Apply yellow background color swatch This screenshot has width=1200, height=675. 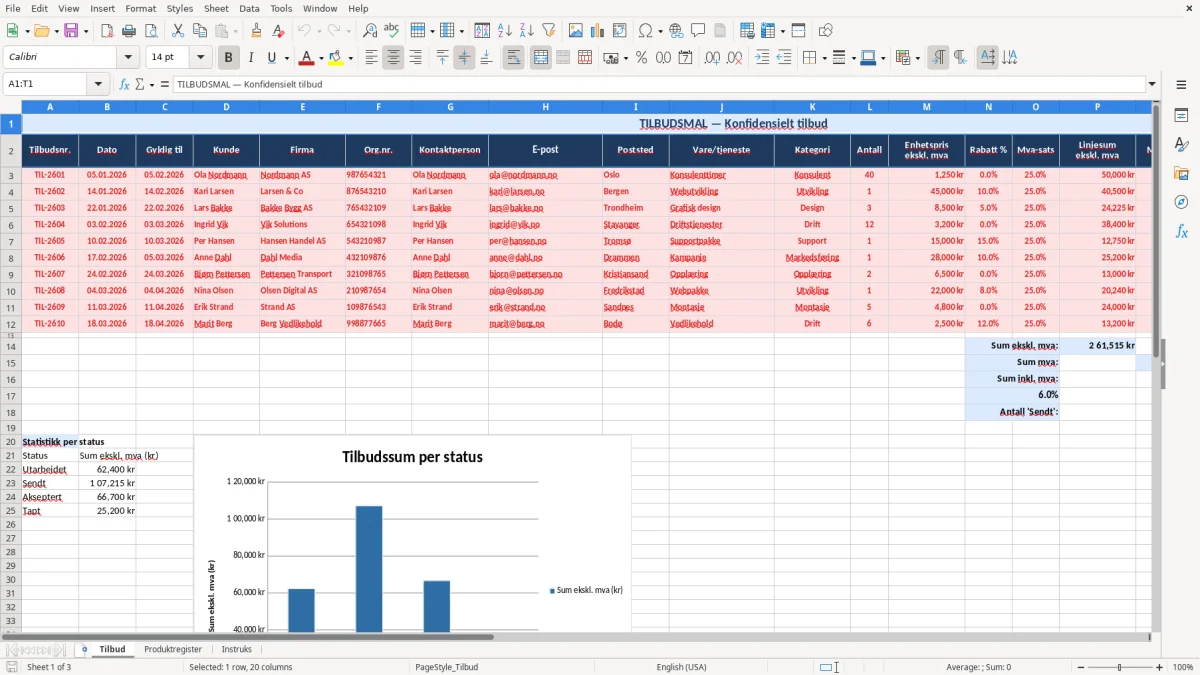pyautogui.click(x=336, y=58)
